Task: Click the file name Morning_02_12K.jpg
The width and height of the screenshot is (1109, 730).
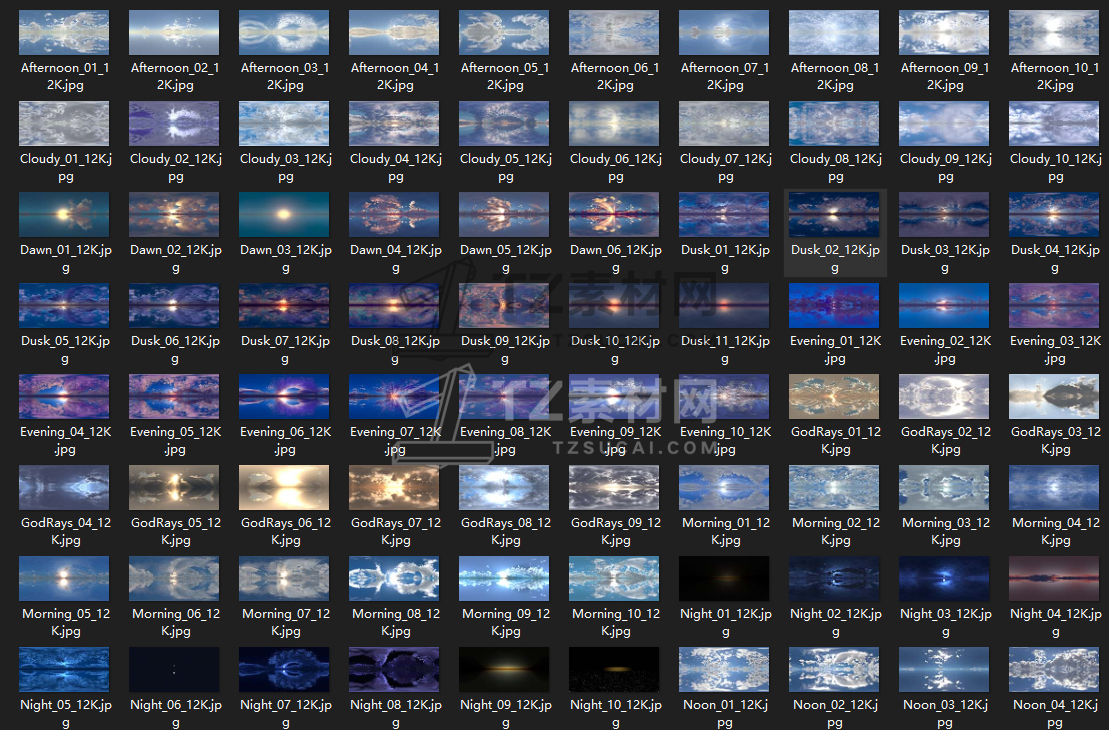Action: (x=835, y=531)
